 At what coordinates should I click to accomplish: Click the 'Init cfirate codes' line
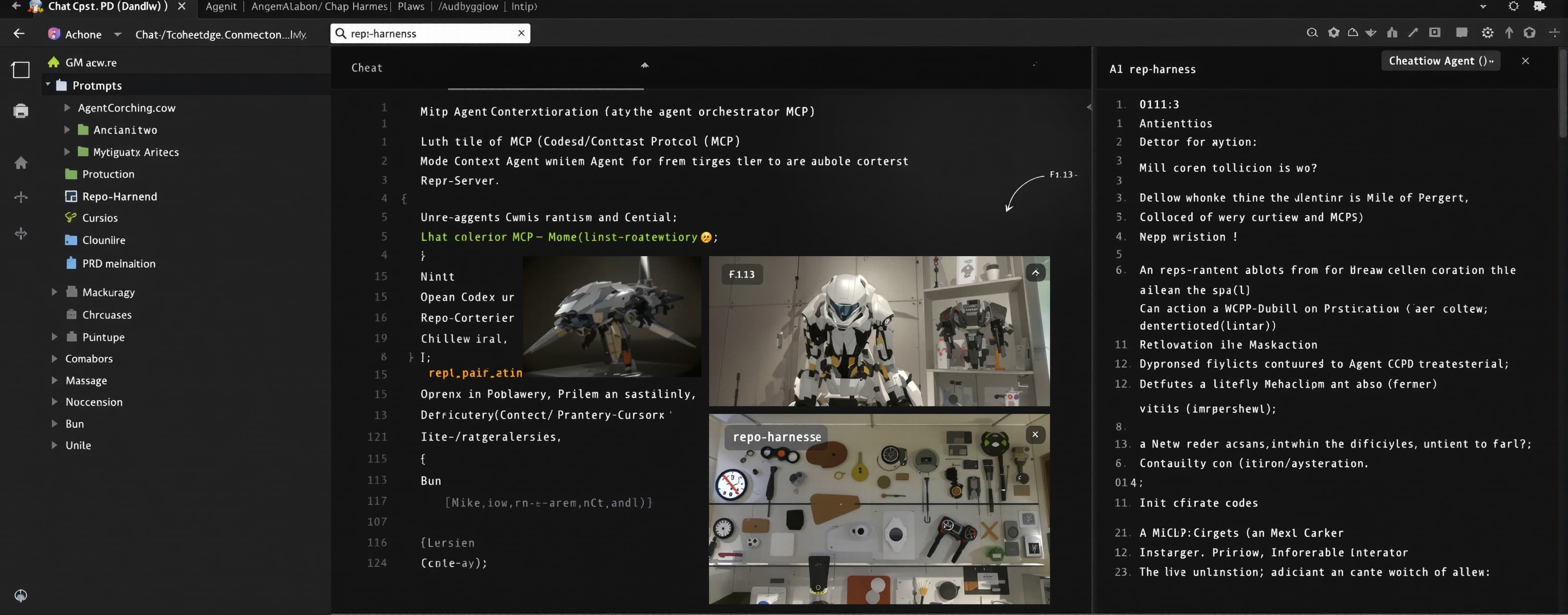click(1198, 503)
